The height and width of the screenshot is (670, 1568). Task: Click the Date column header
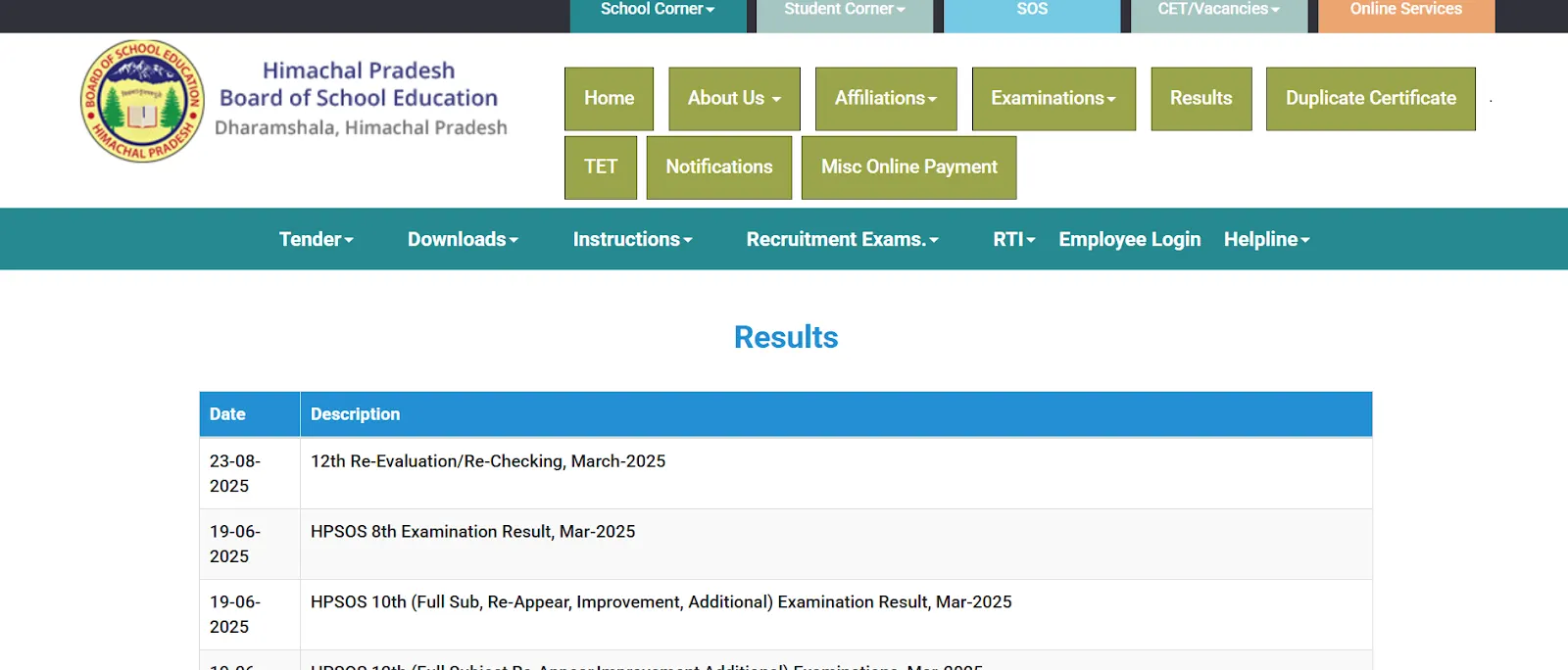coord(250,414)
